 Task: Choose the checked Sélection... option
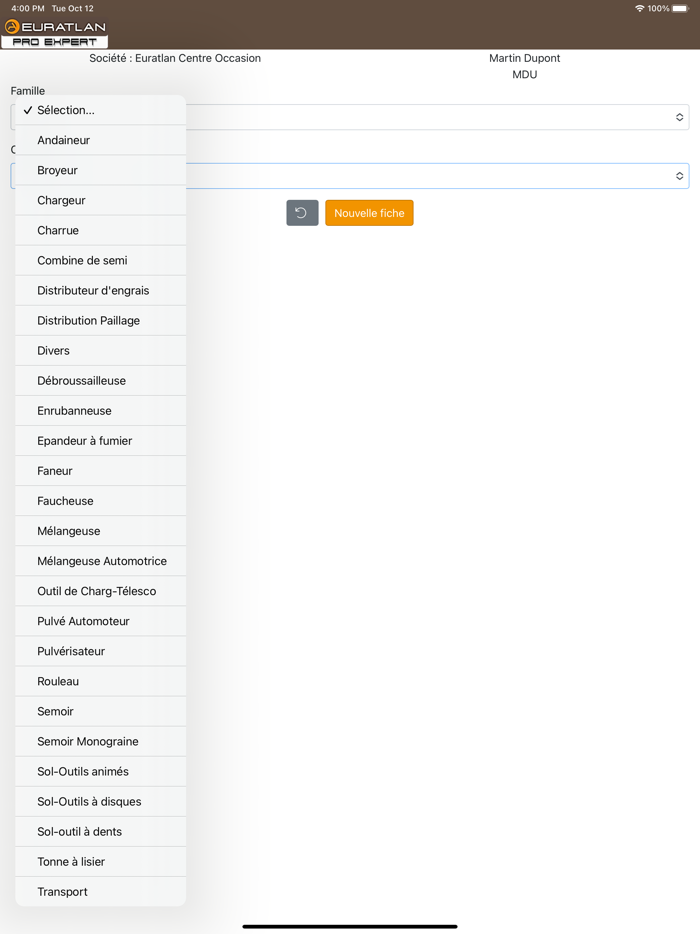point(100,110)
